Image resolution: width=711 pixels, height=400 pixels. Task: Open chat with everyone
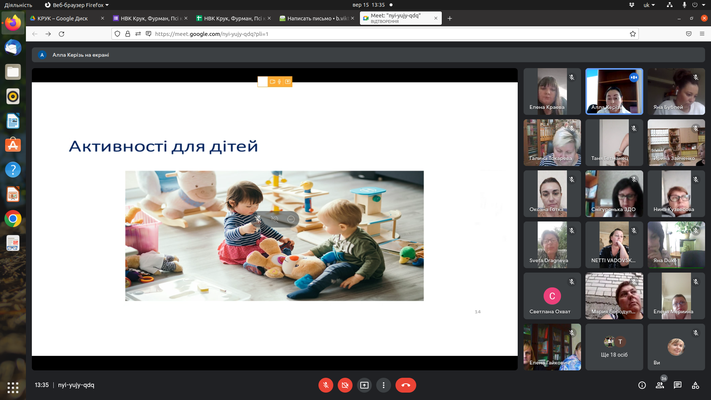coord(678,385)
